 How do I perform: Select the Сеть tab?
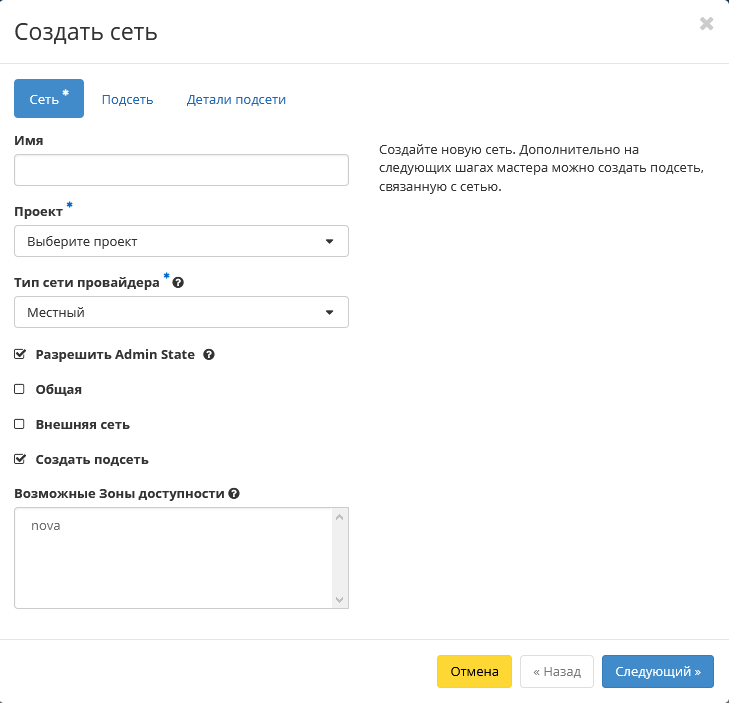click(48, 99)
